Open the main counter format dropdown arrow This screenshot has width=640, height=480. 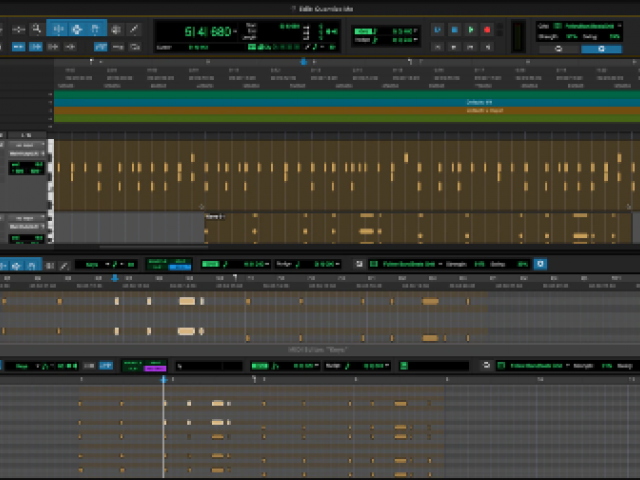[x=235, y=31]
